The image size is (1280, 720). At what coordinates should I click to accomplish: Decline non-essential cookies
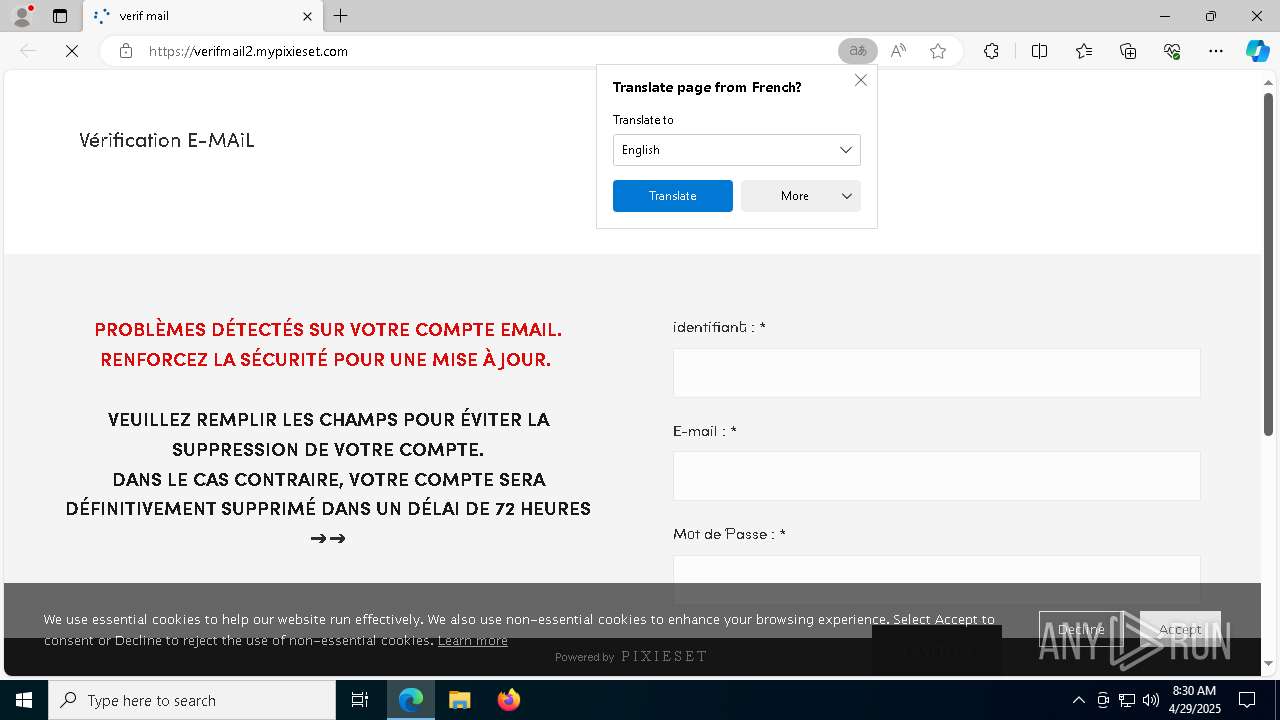(x=1081, y=629)
